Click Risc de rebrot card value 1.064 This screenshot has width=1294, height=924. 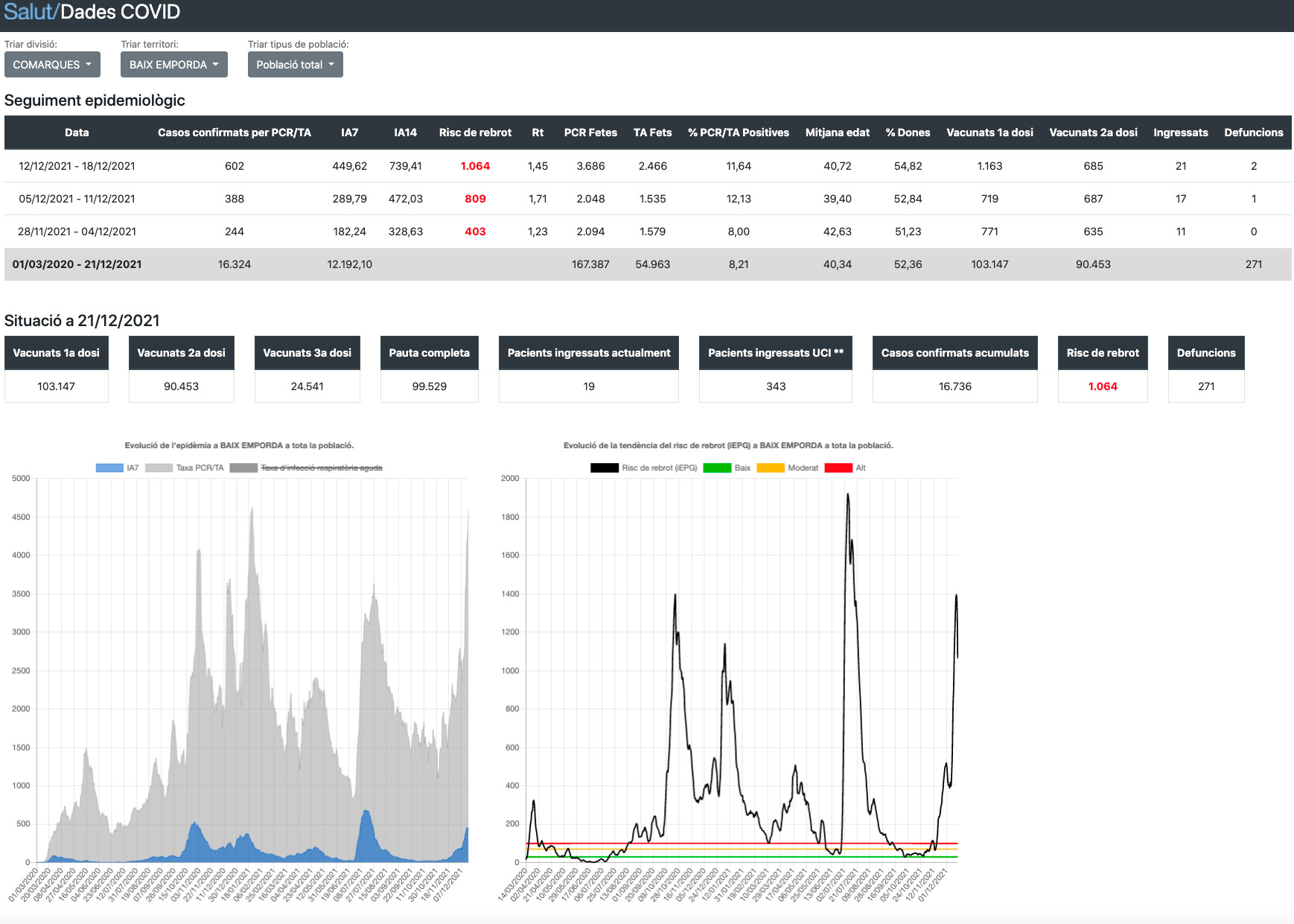click(x=1103, y=386)
